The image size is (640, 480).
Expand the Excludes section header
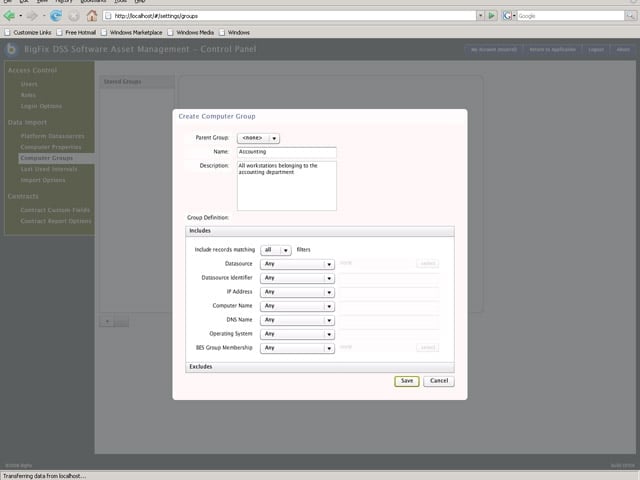(x=320, y=367)
